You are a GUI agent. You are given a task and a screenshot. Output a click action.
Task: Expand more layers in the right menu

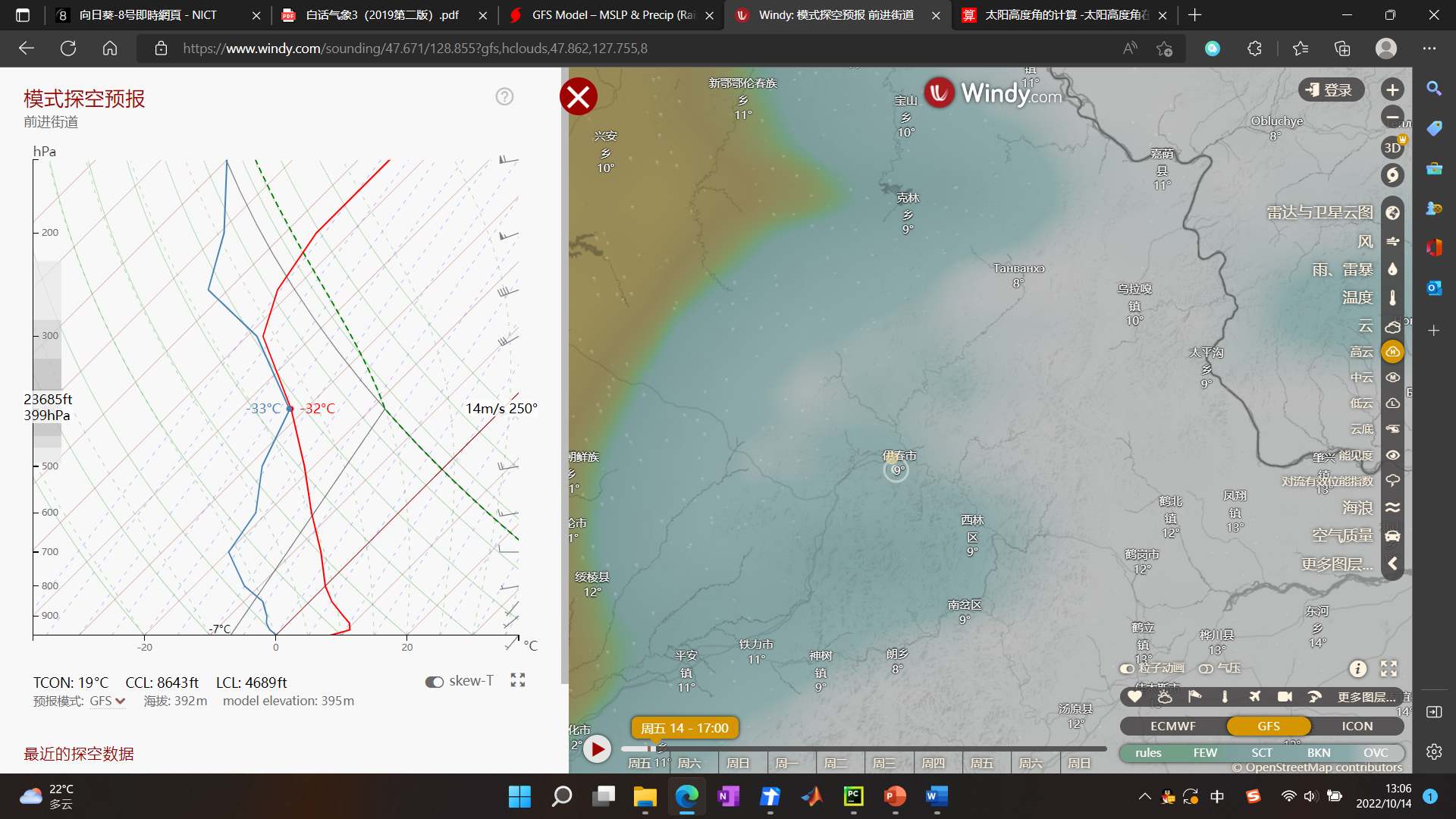point(1336,564)
